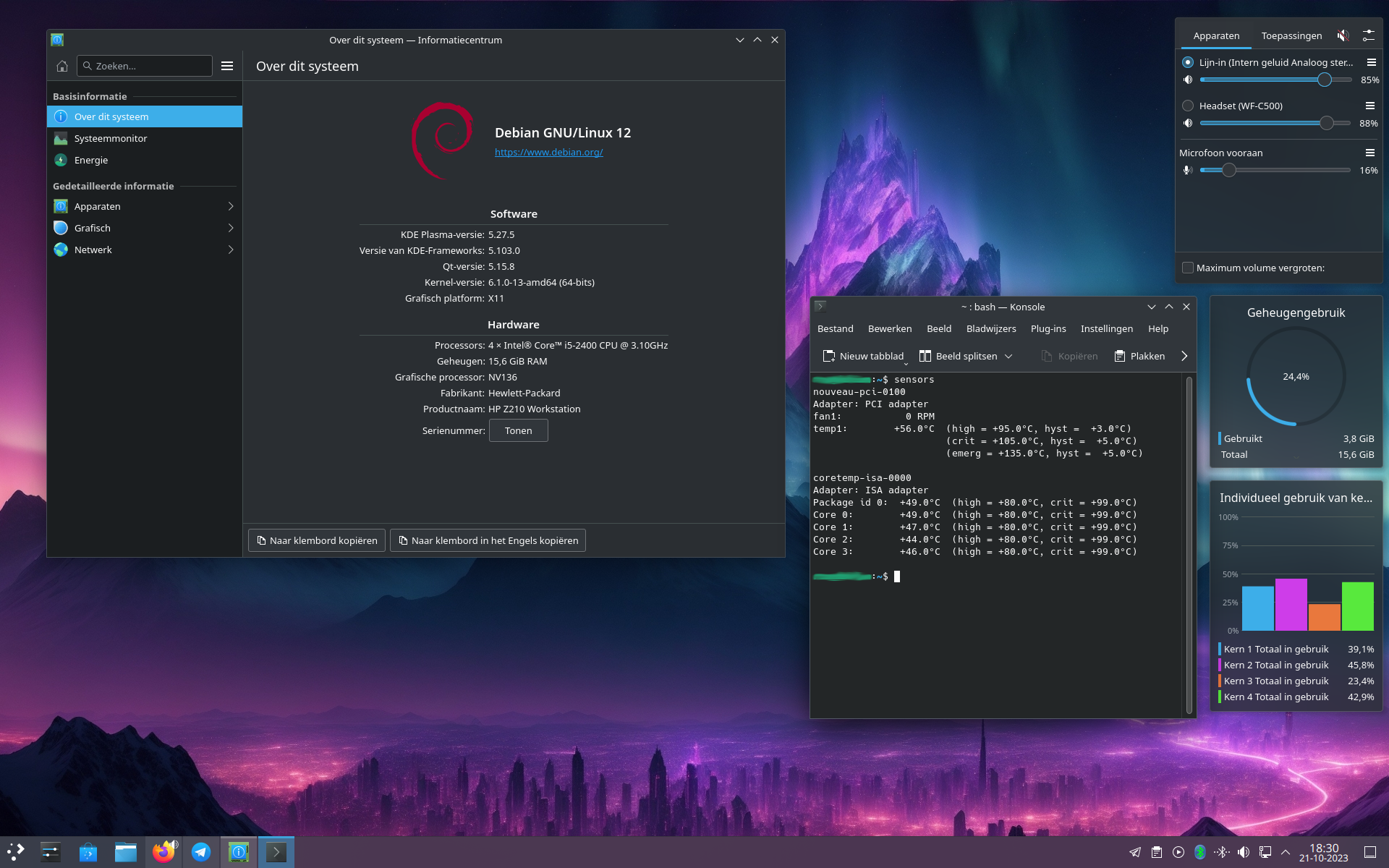
Task: Mute the Headset WF-C500 speaker icon
Action: click(1188, 124)
